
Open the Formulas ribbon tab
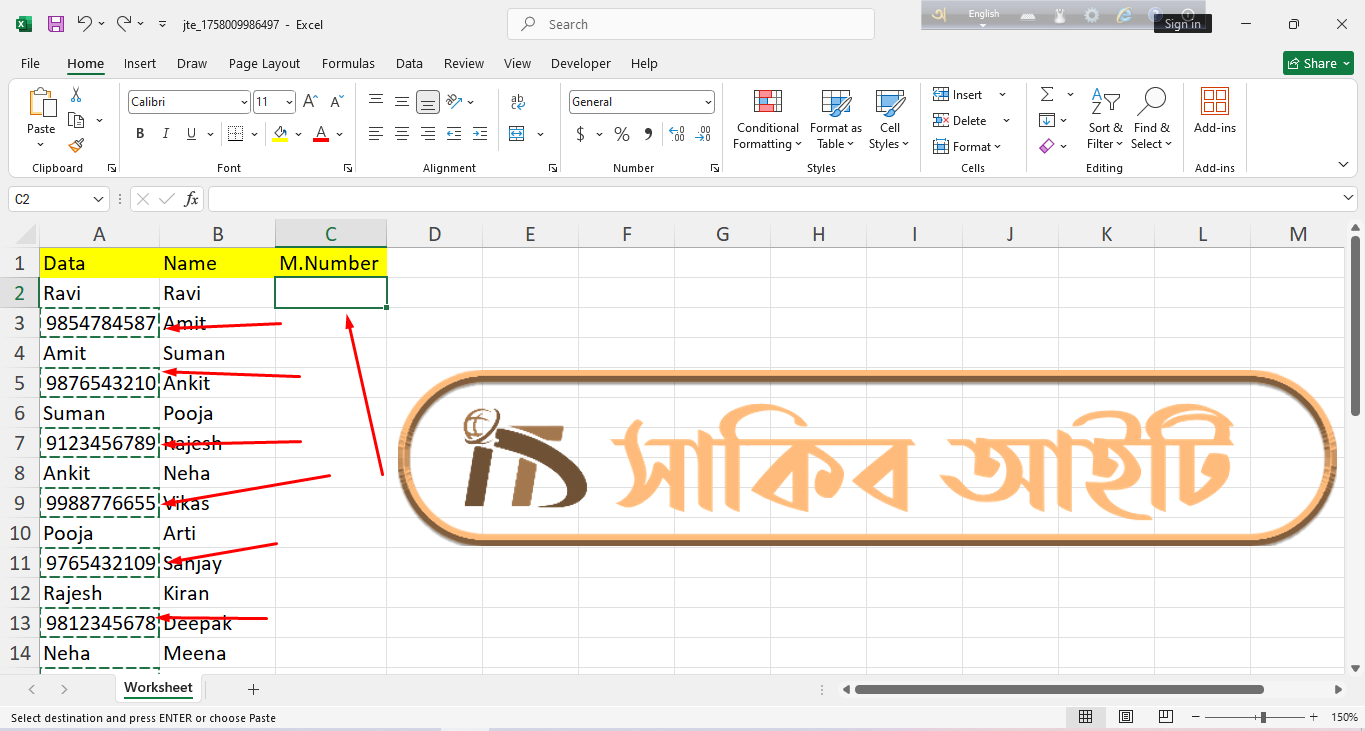tap(348, 63)
